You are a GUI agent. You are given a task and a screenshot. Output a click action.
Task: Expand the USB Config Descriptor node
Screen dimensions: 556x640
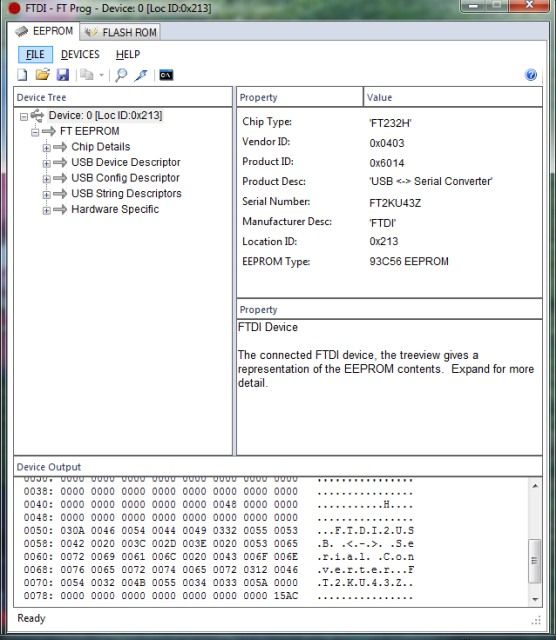(x=47, y=179)
